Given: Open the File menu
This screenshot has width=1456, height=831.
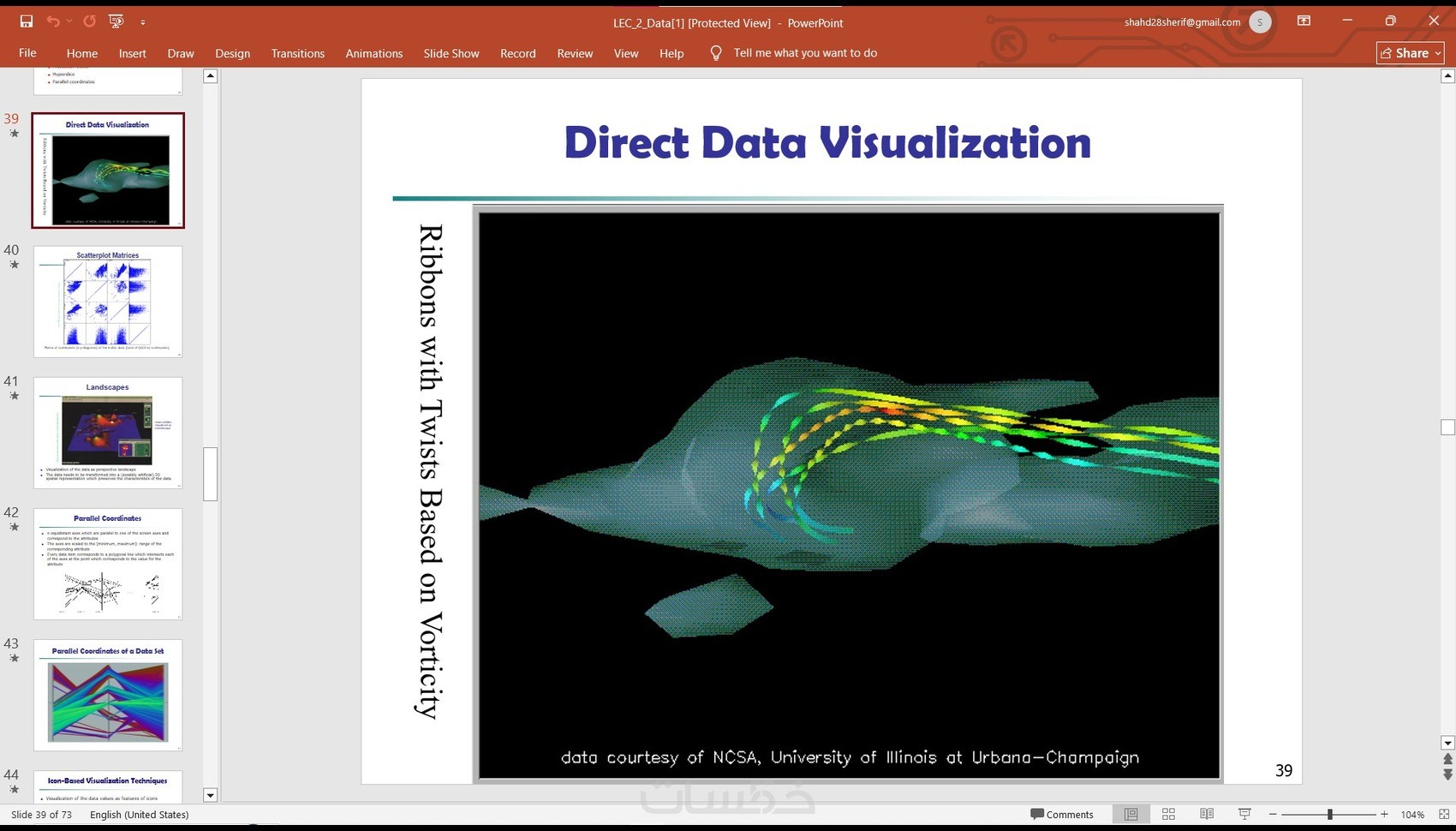Looking at the screenshot, I should [x=27, y=53].
